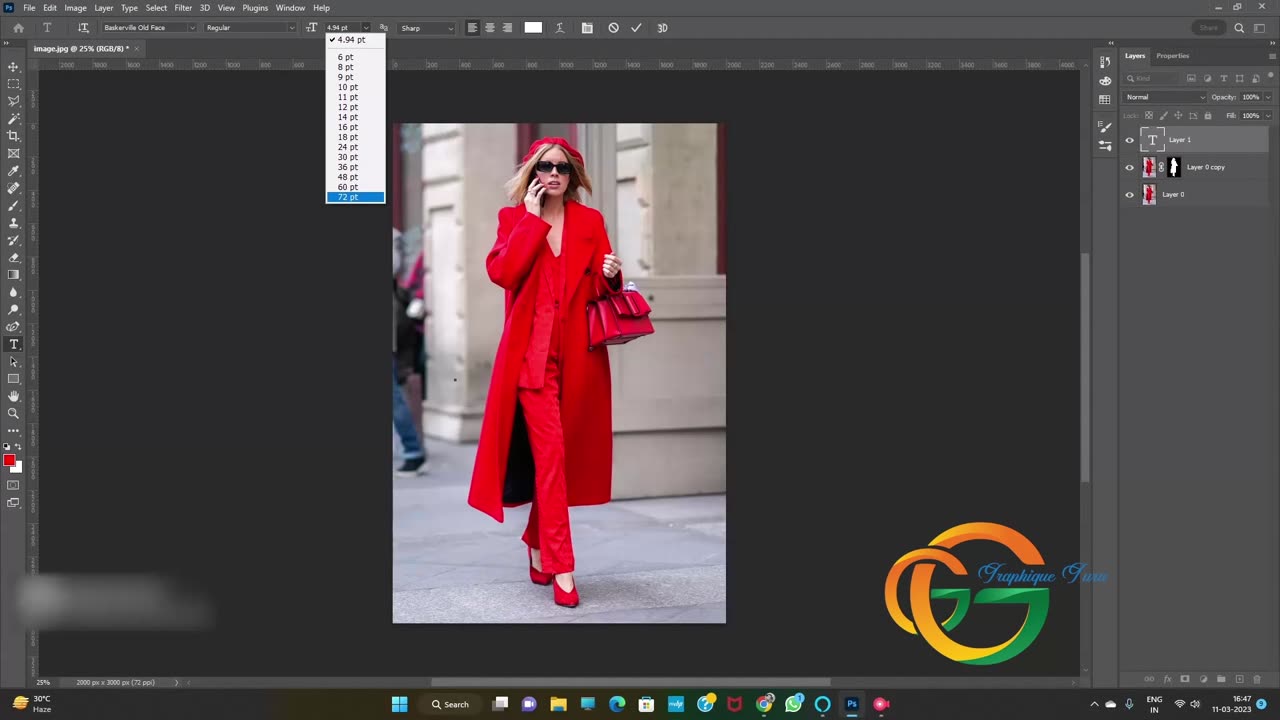Select the Eraser tool

13,257
